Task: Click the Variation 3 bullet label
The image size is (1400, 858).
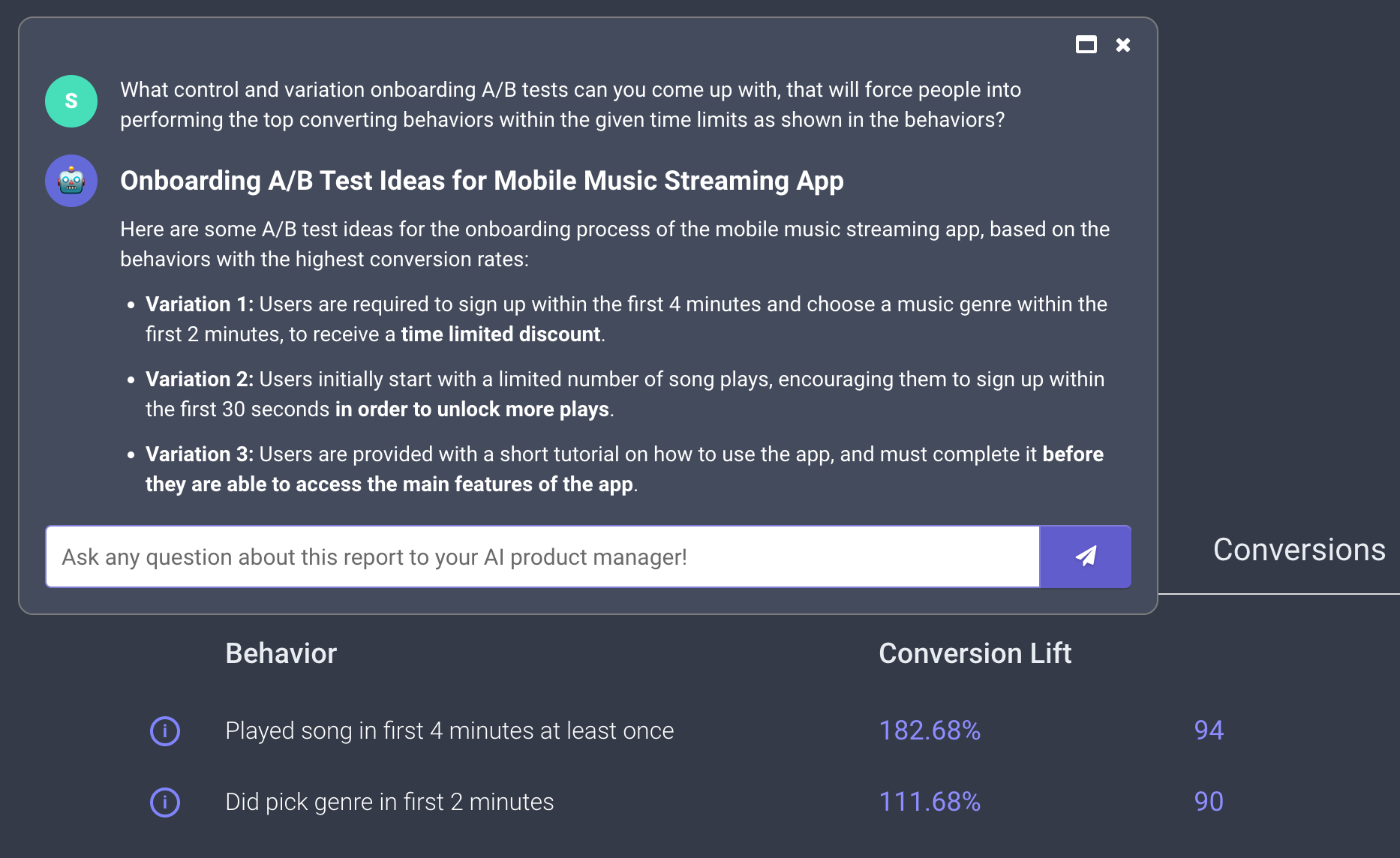Action: coord(199,454)
